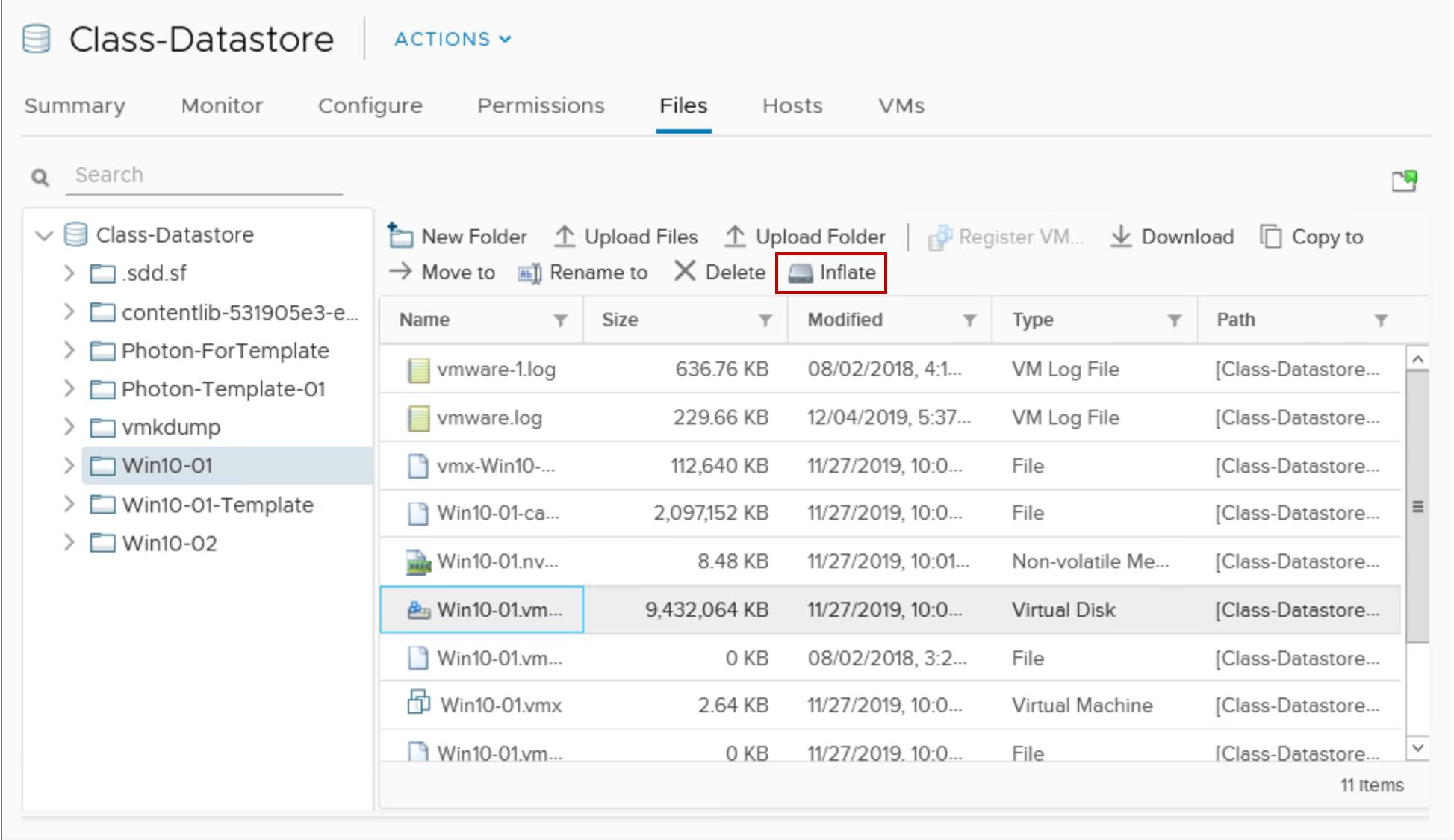The height and width of the screenshot is (840, 1454).
Task: Expand the .sdd.sf folder
Action: click(69, 273)
